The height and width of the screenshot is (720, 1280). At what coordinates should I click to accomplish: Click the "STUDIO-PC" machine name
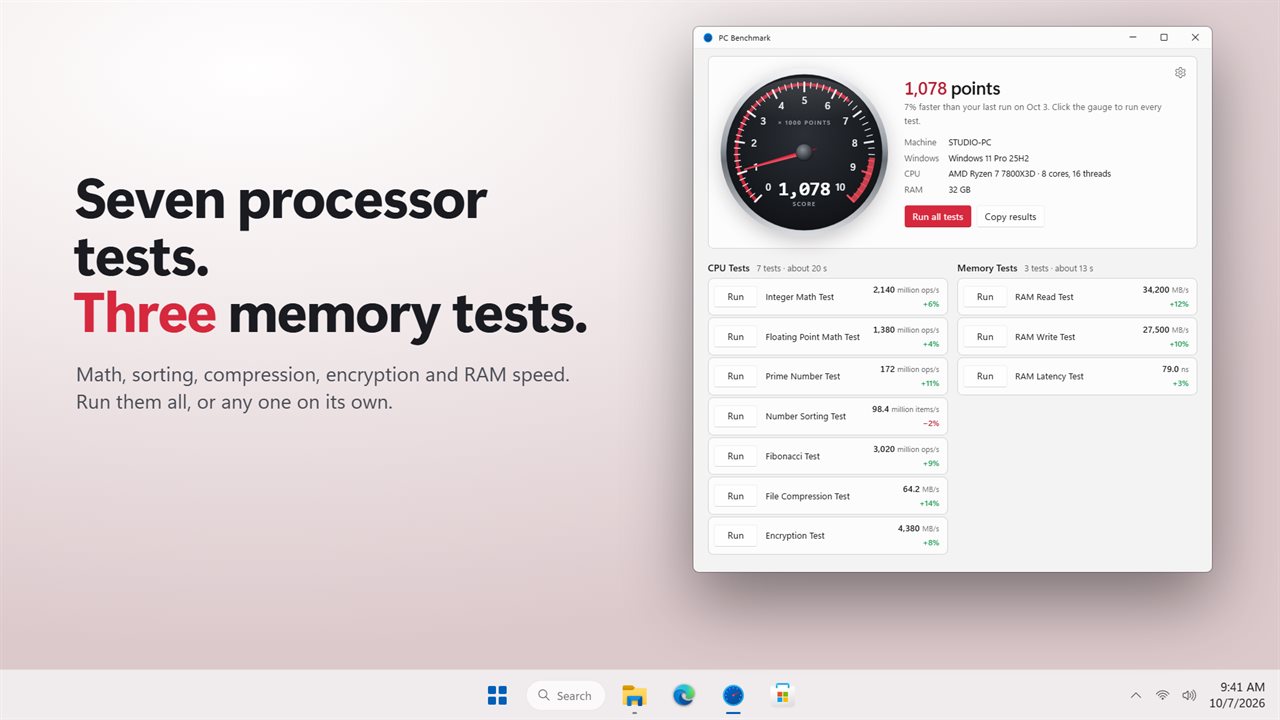click(x=970, y=142)
